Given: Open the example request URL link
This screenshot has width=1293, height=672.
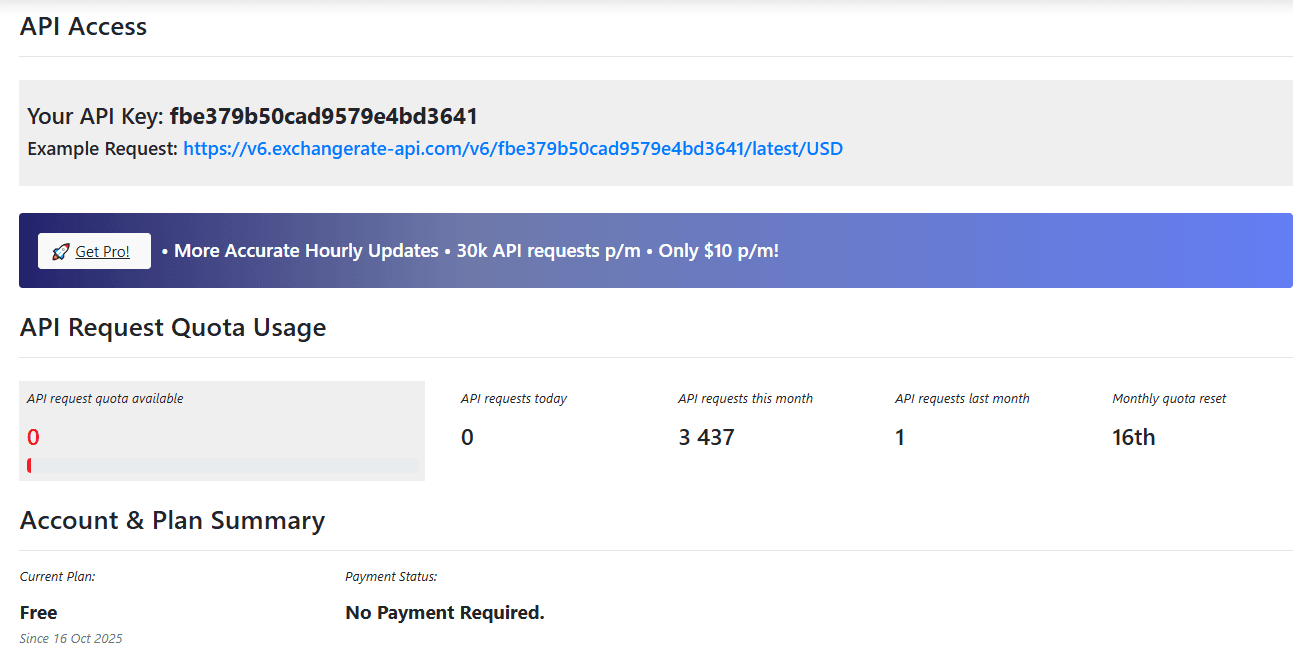Looking at the screenshot, I should (512, 149).
